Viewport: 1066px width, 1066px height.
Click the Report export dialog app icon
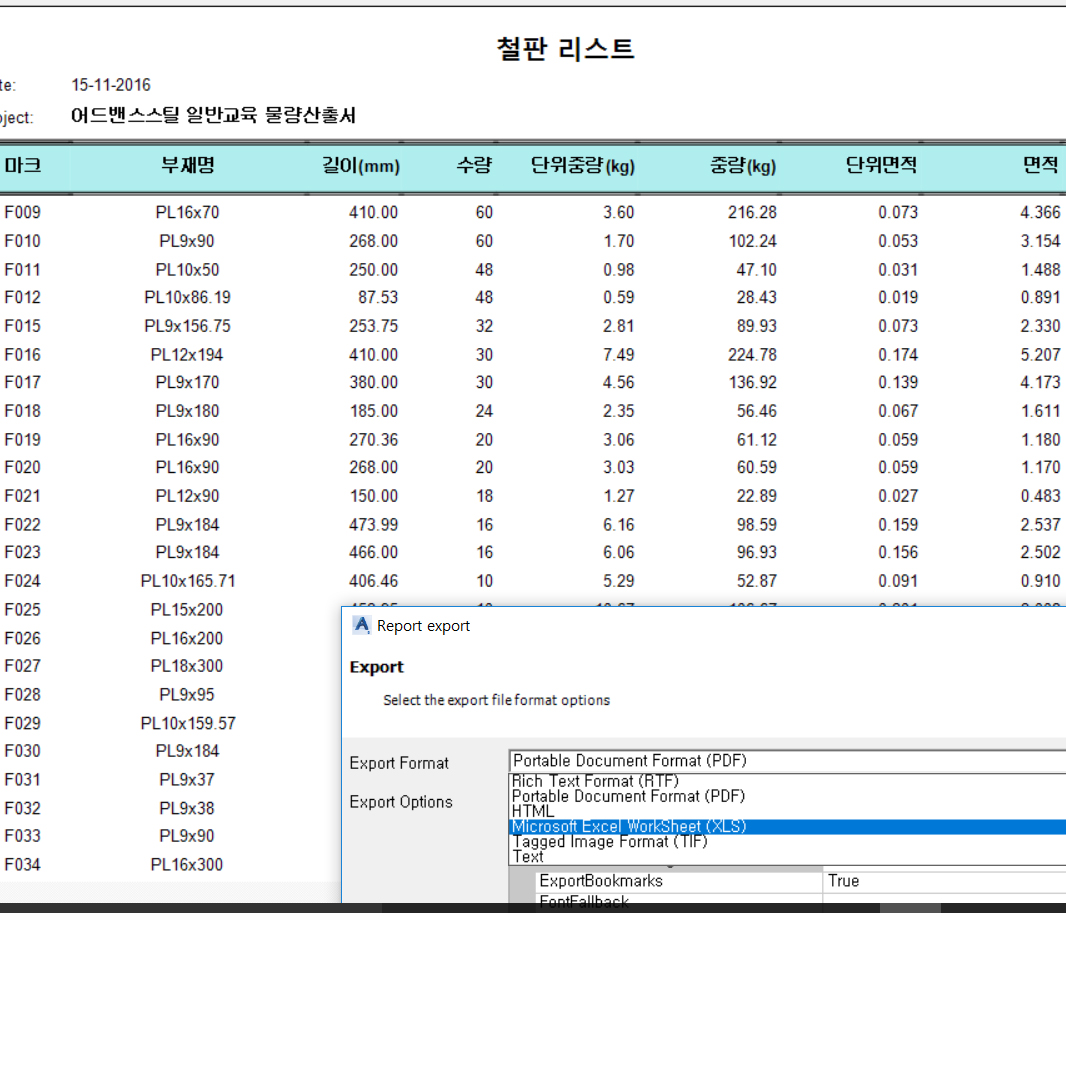click(362, 625)
